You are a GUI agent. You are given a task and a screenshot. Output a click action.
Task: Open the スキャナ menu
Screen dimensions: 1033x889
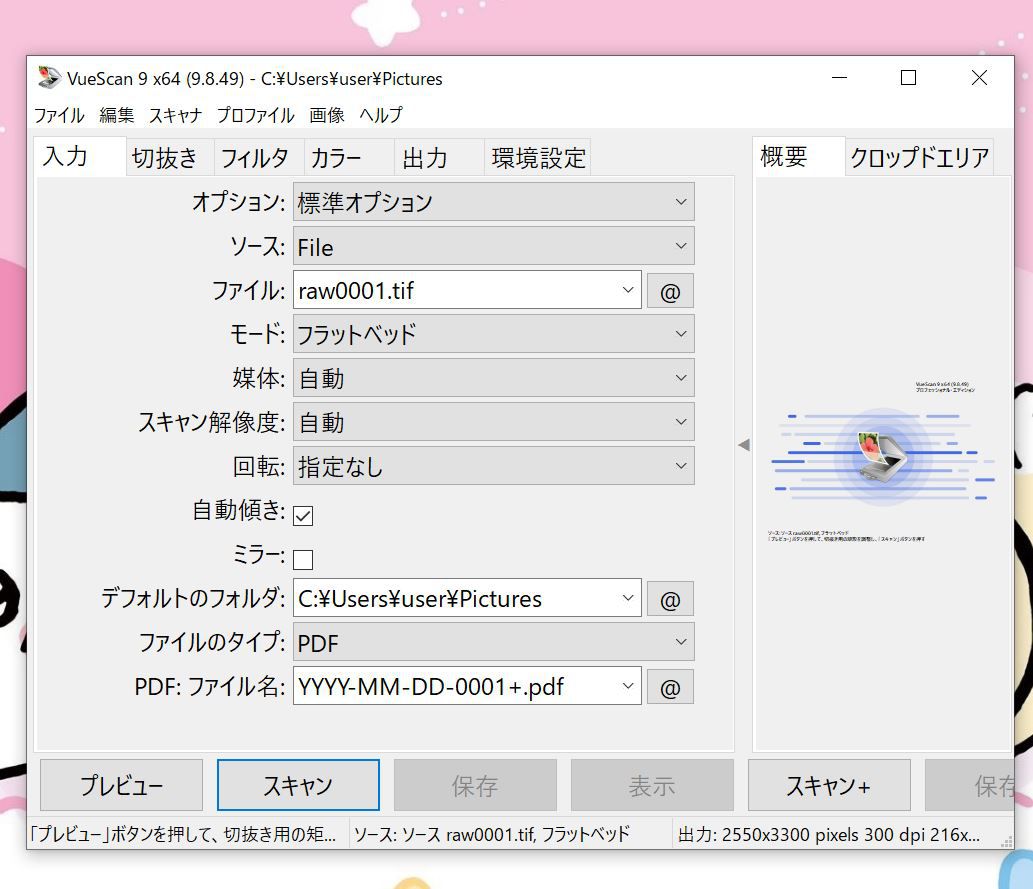[x=175, y=115]
